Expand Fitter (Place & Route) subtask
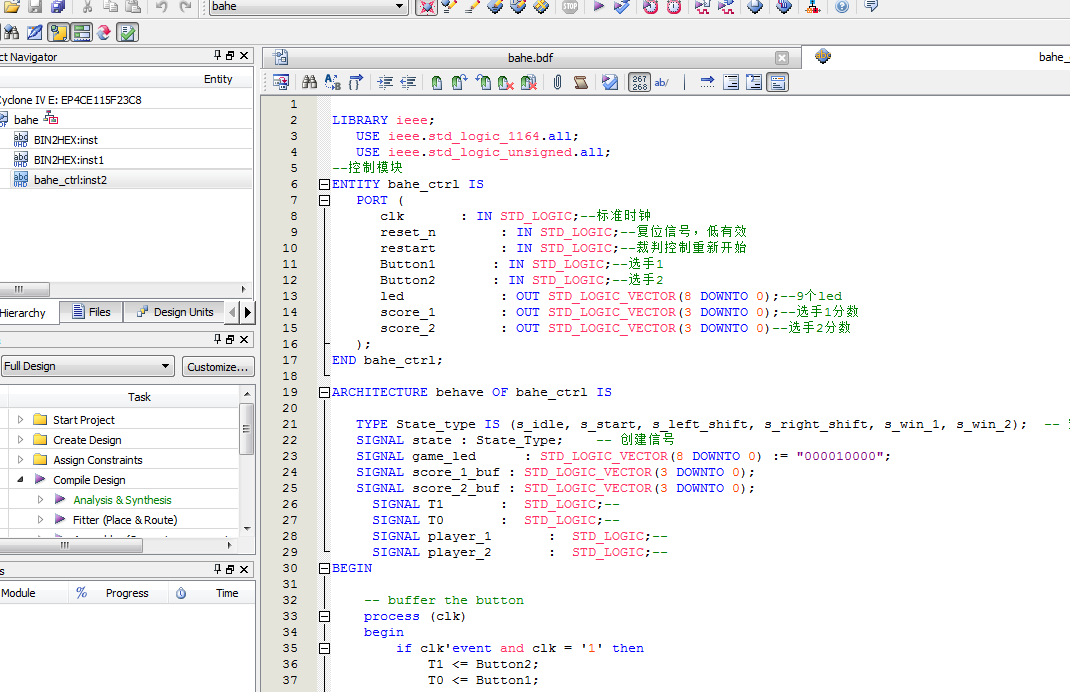This screenshot has height=692, width=1070. (40, 519)
